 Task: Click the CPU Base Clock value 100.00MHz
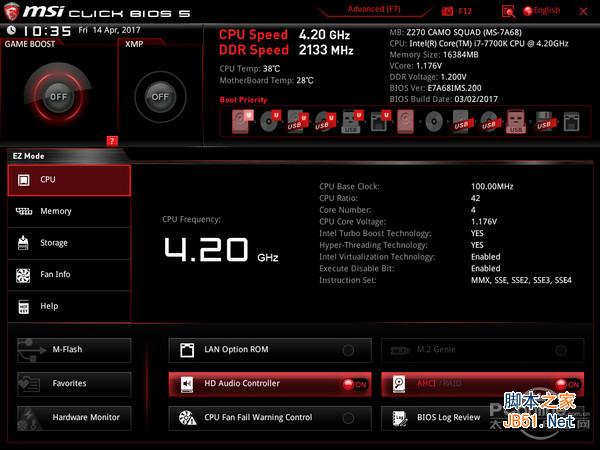click(x=492, y=187)
